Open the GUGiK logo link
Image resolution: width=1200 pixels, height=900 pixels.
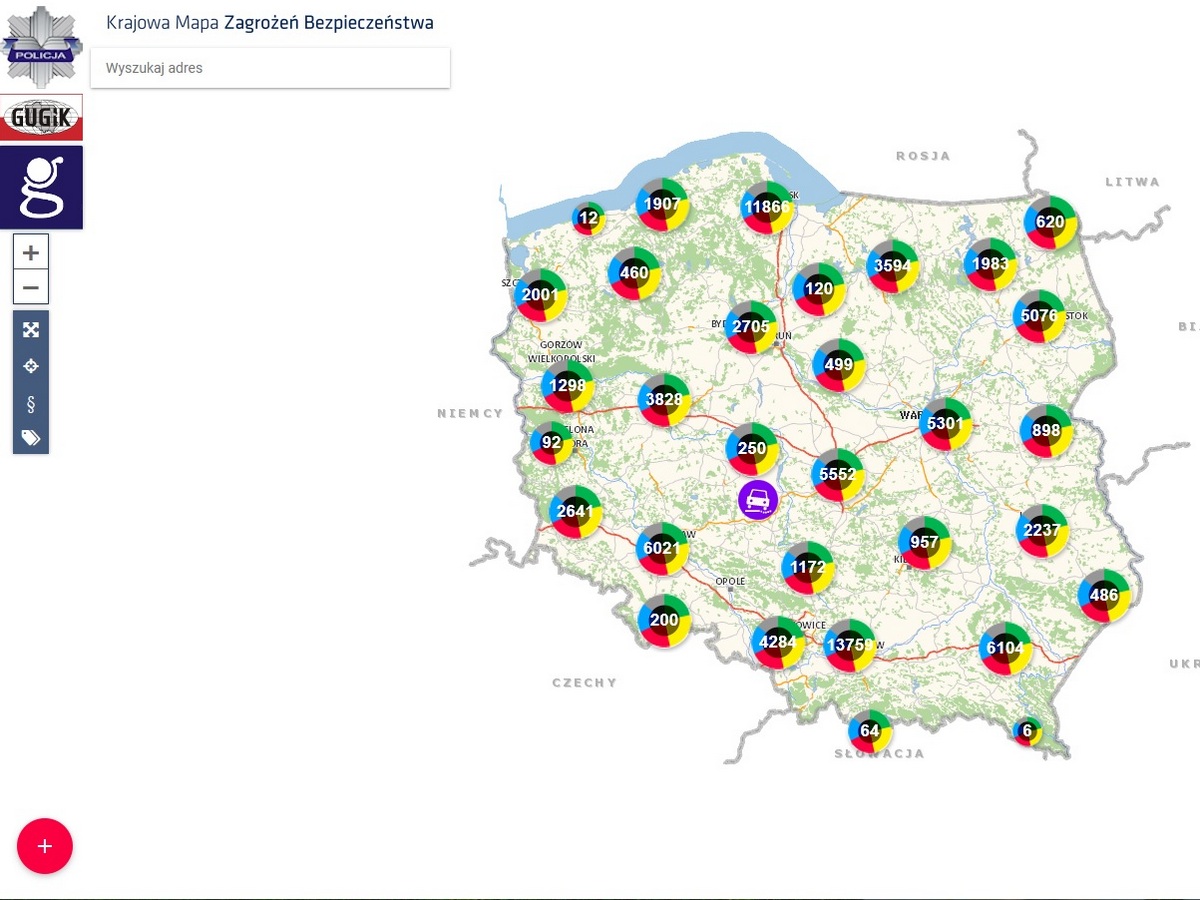[41, 118]
